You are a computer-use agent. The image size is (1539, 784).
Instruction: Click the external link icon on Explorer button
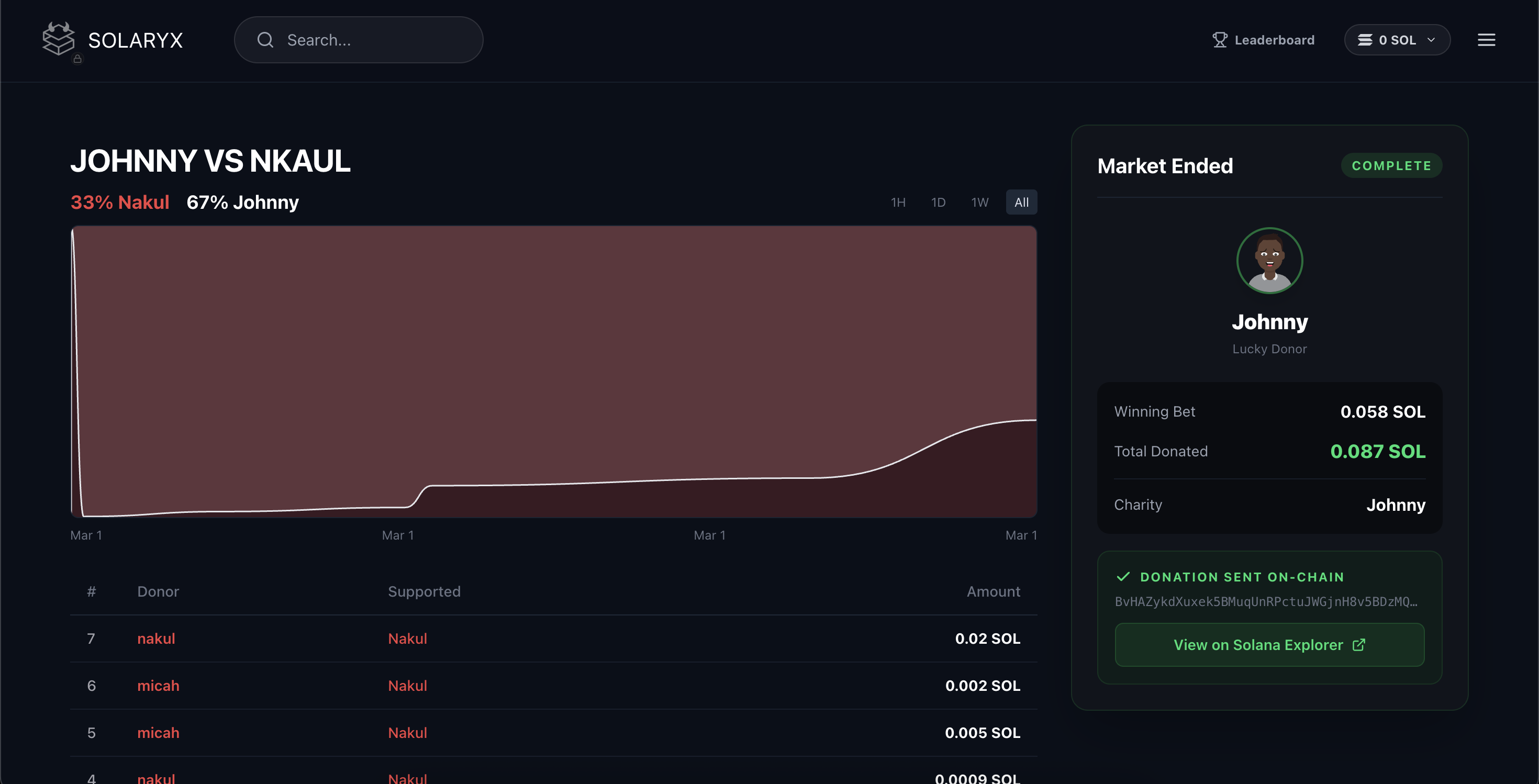(1358, 645)
